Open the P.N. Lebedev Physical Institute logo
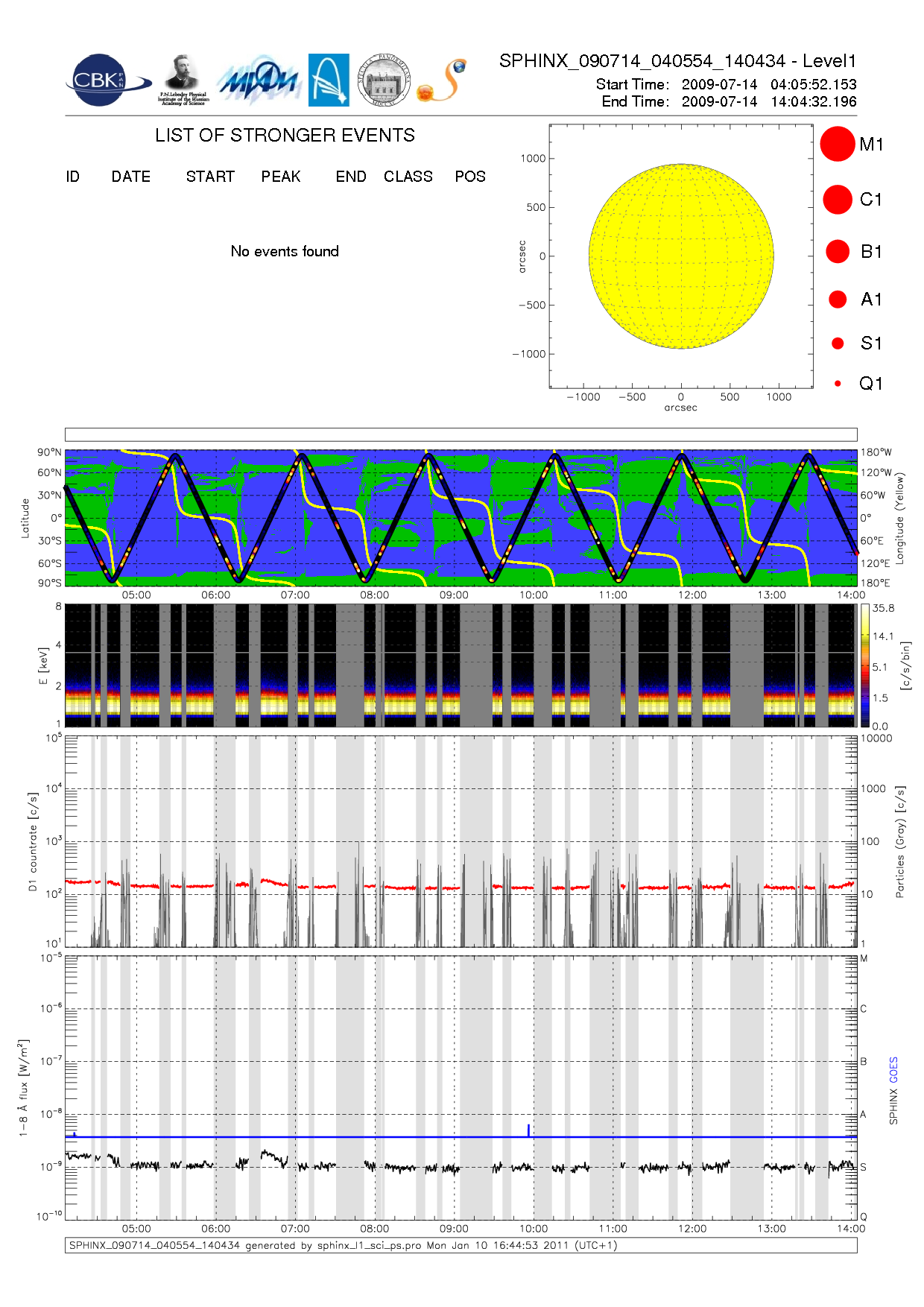Screen dimensions: 924x1307 [183, 80]
